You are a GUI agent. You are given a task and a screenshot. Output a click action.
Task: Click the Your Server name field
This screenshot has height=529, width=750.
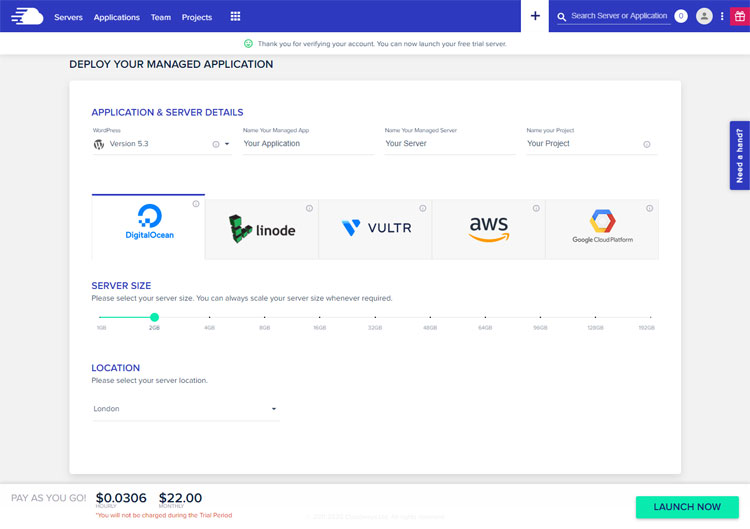tap(450, 143)
